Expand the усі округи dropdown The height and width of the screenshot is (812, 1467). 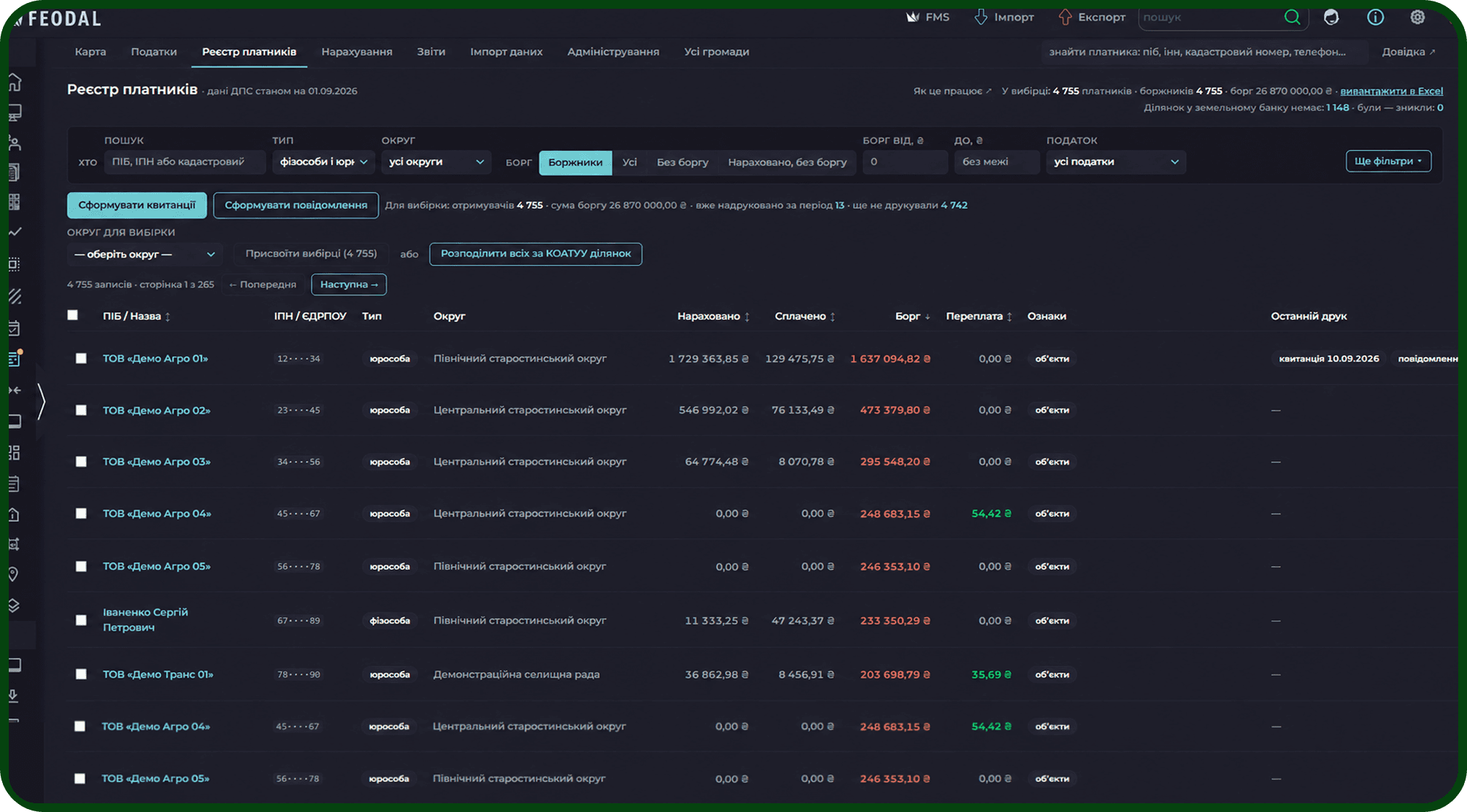(436, 161)
